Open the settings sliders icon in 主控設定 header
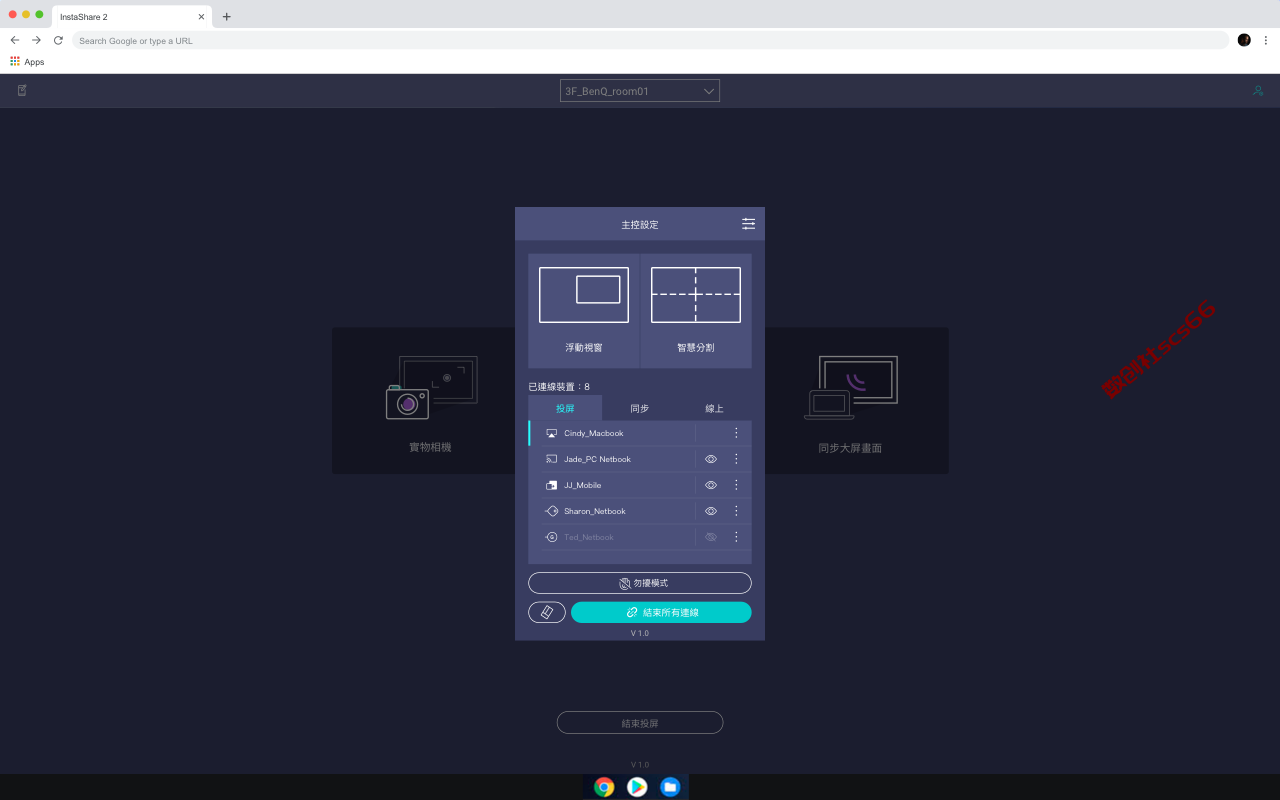 748,224
